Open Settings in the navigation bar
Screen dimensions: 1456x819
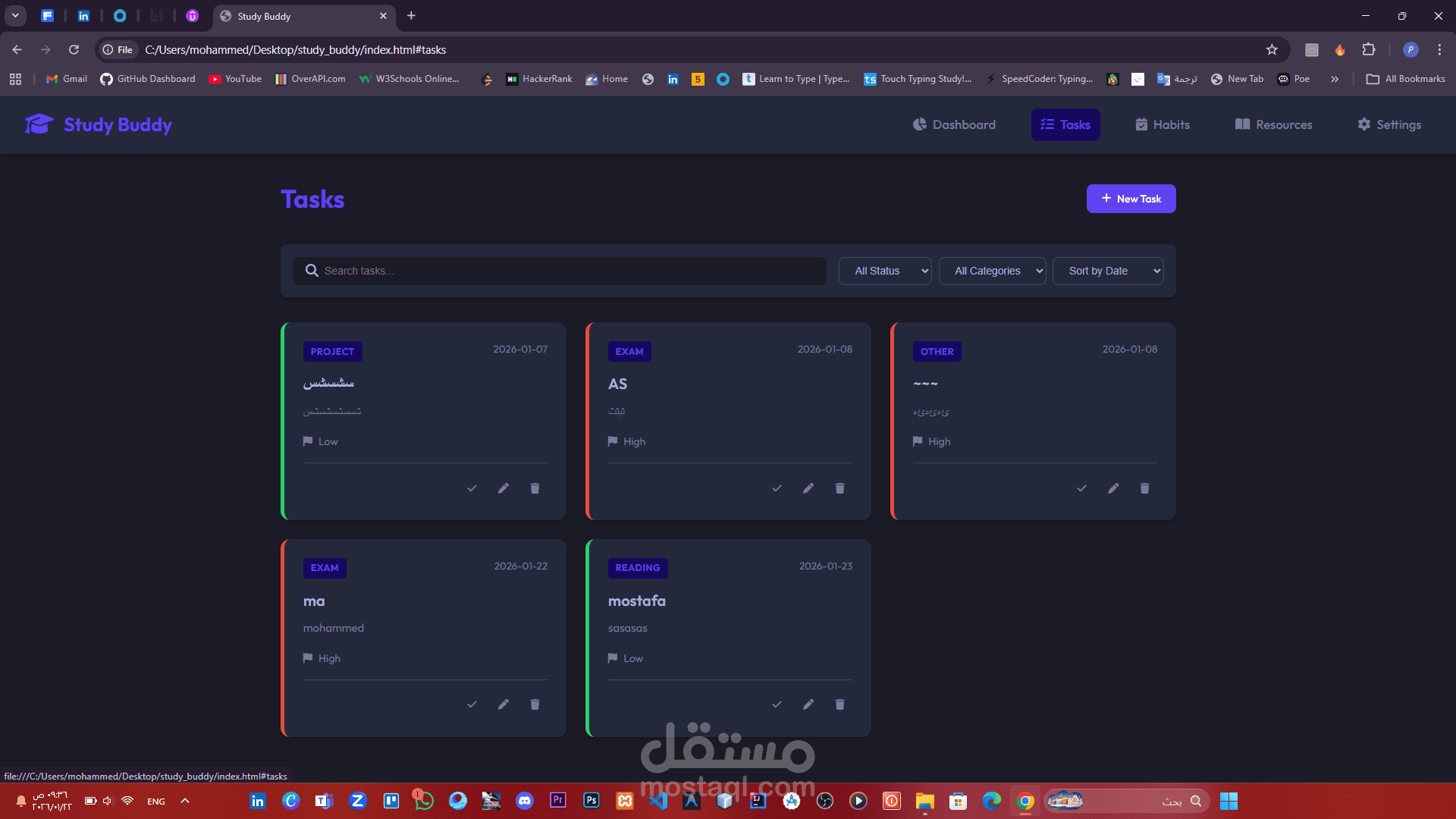[x=1389, y=124]
